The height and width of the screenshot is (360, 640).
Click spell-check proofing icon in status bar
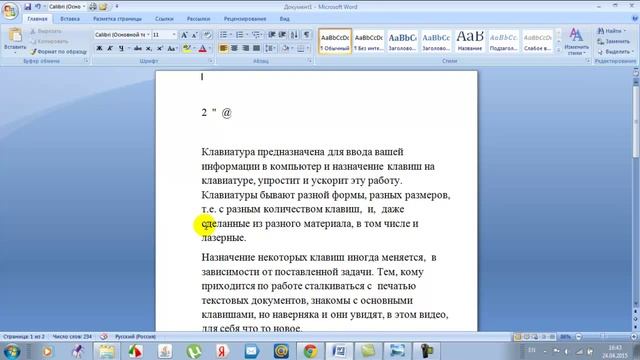pos(104,337)
